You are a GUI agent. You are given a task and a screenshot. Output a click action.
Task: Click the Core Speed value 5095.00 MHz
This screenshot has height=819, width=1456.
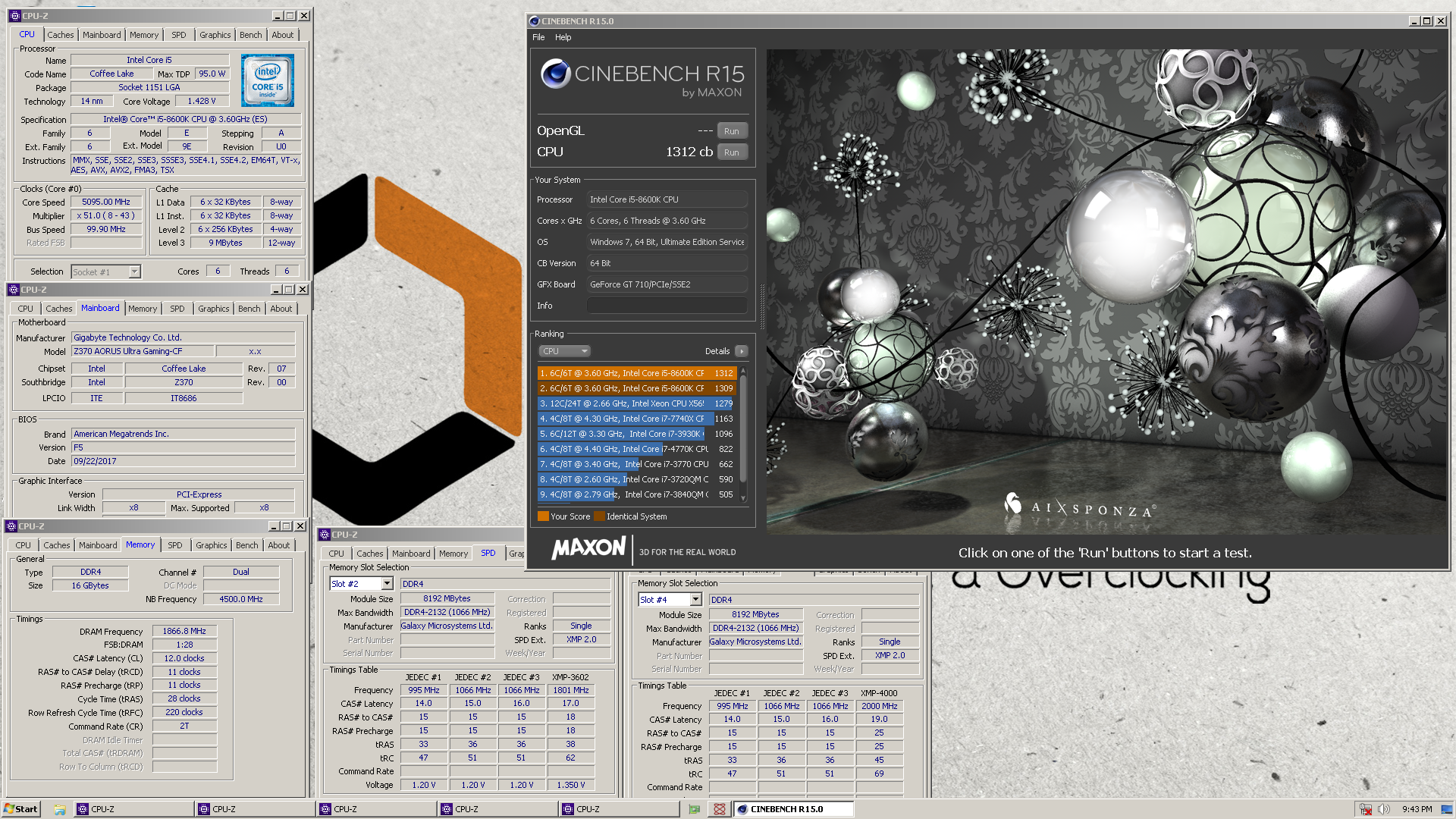click(106, 202)
